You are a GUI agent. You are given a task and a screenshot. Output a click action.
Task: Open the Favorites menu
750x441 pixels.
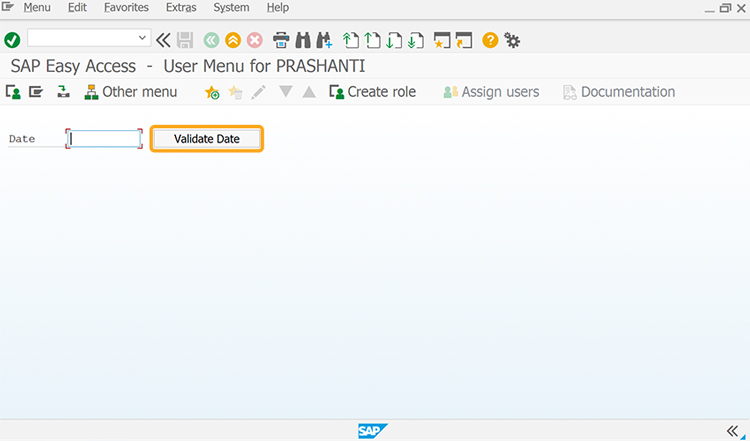(x=126, y=8)
